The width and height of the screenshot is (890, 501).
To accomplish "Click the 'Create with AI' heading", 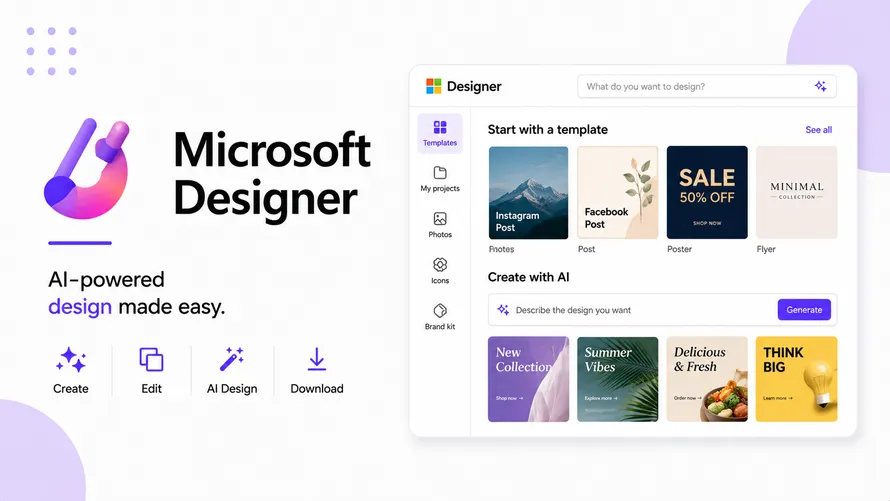I will pos(528,277).
